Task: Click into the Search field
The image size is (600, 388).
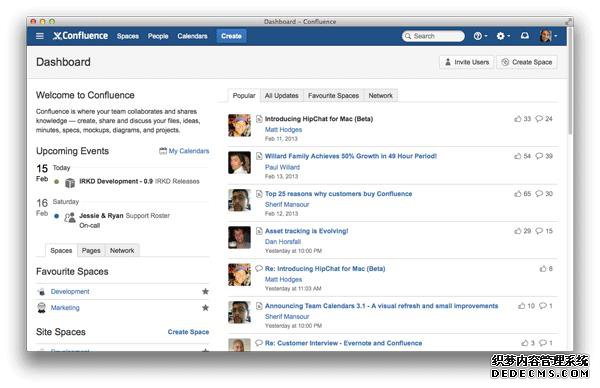Action: [433, 36]
